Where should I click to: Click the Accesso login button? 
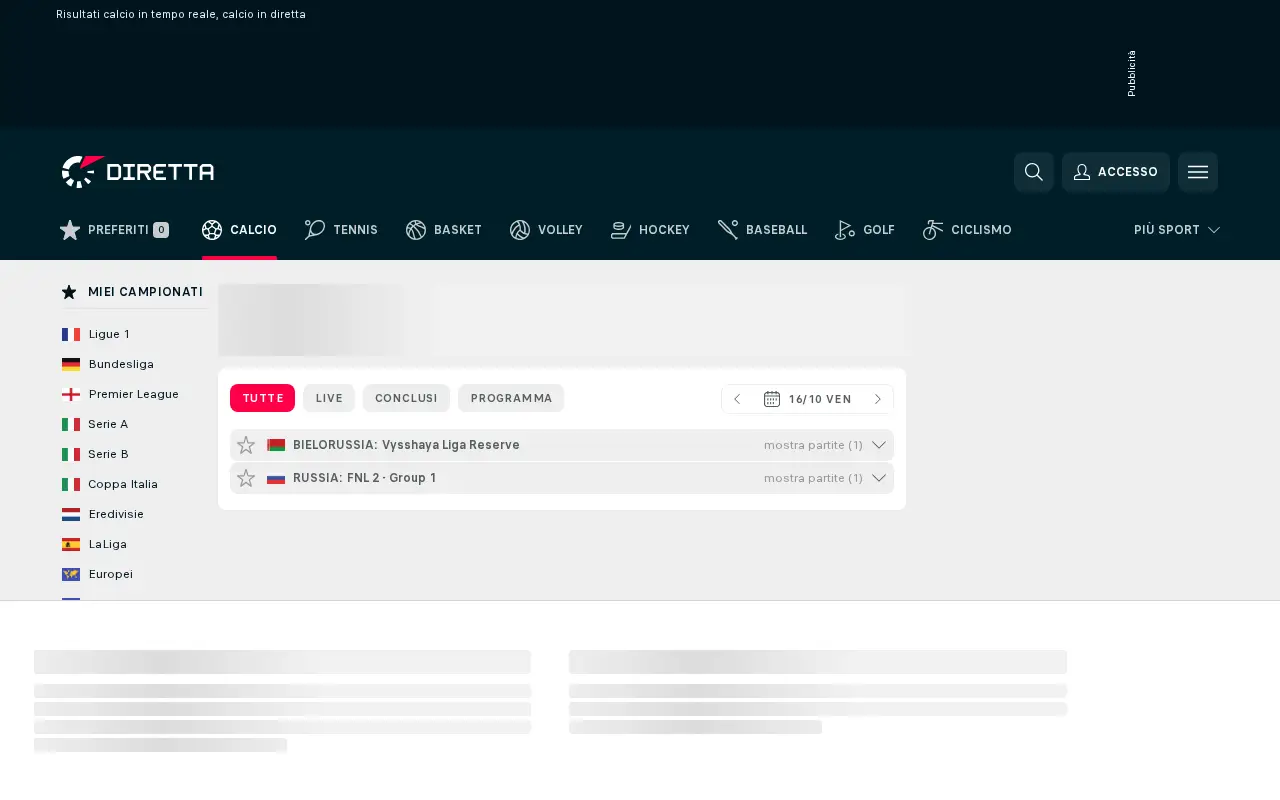[1116, 172]
